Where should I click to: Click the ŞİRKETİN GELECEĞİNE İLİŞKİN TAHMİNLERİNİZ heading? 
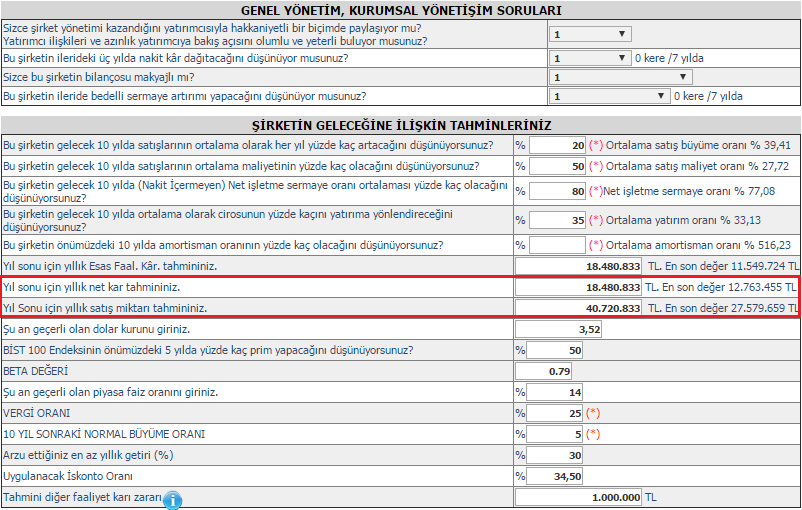(x=402, y=125)
